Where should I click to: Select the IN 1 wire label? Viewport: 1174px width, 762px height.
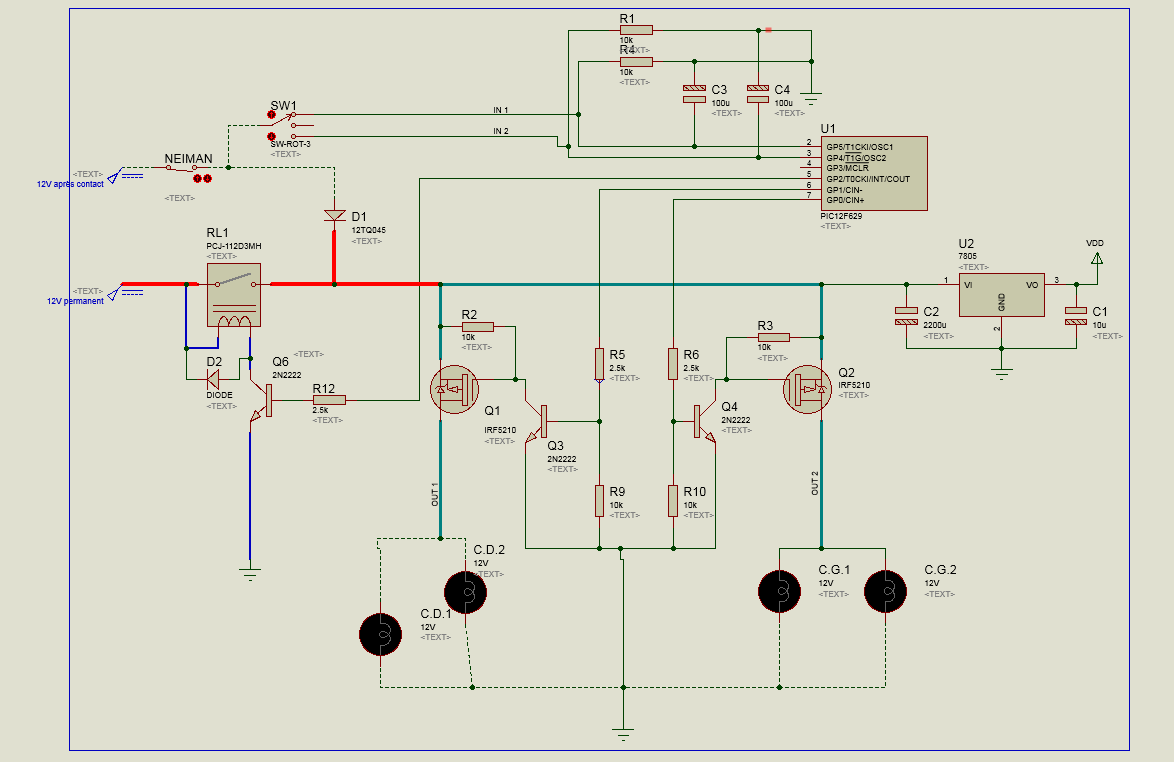click(x=501, y=110)
